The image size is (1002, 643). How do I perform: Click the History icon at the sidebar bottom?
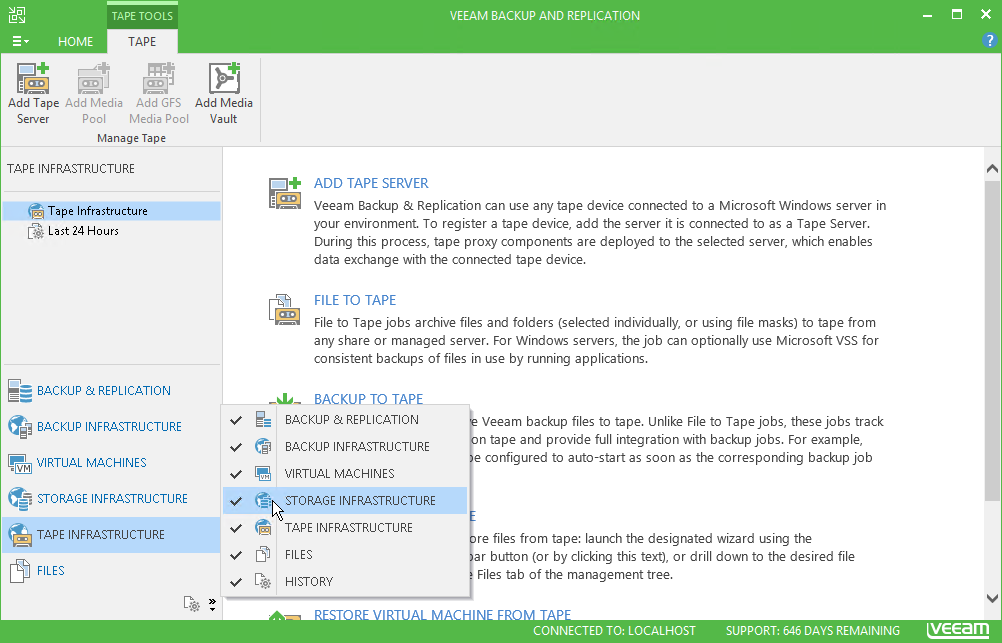click(192, 603)
